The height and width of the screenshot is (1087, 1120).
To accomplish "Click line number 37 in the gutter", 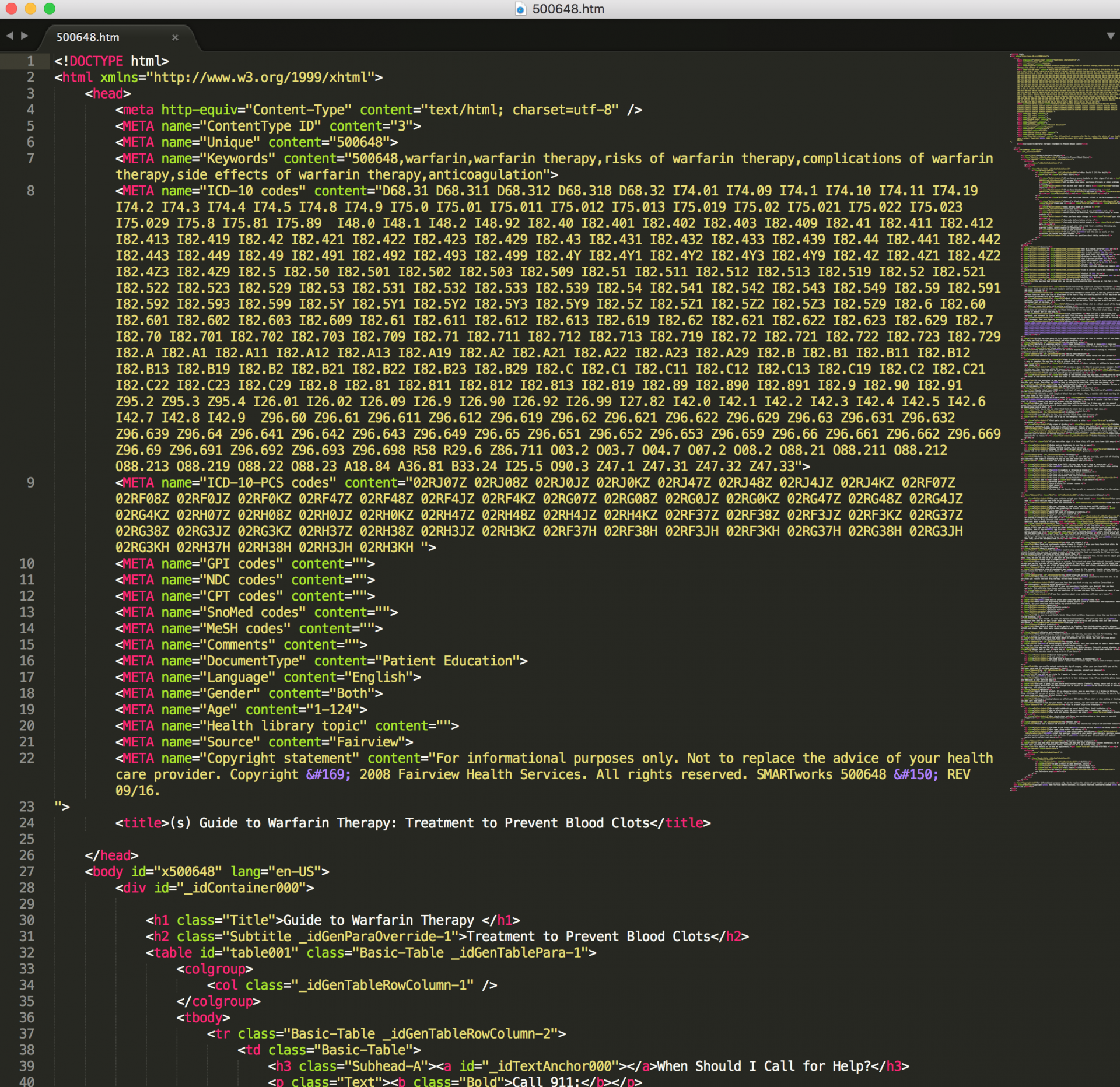I will 27,1033.
